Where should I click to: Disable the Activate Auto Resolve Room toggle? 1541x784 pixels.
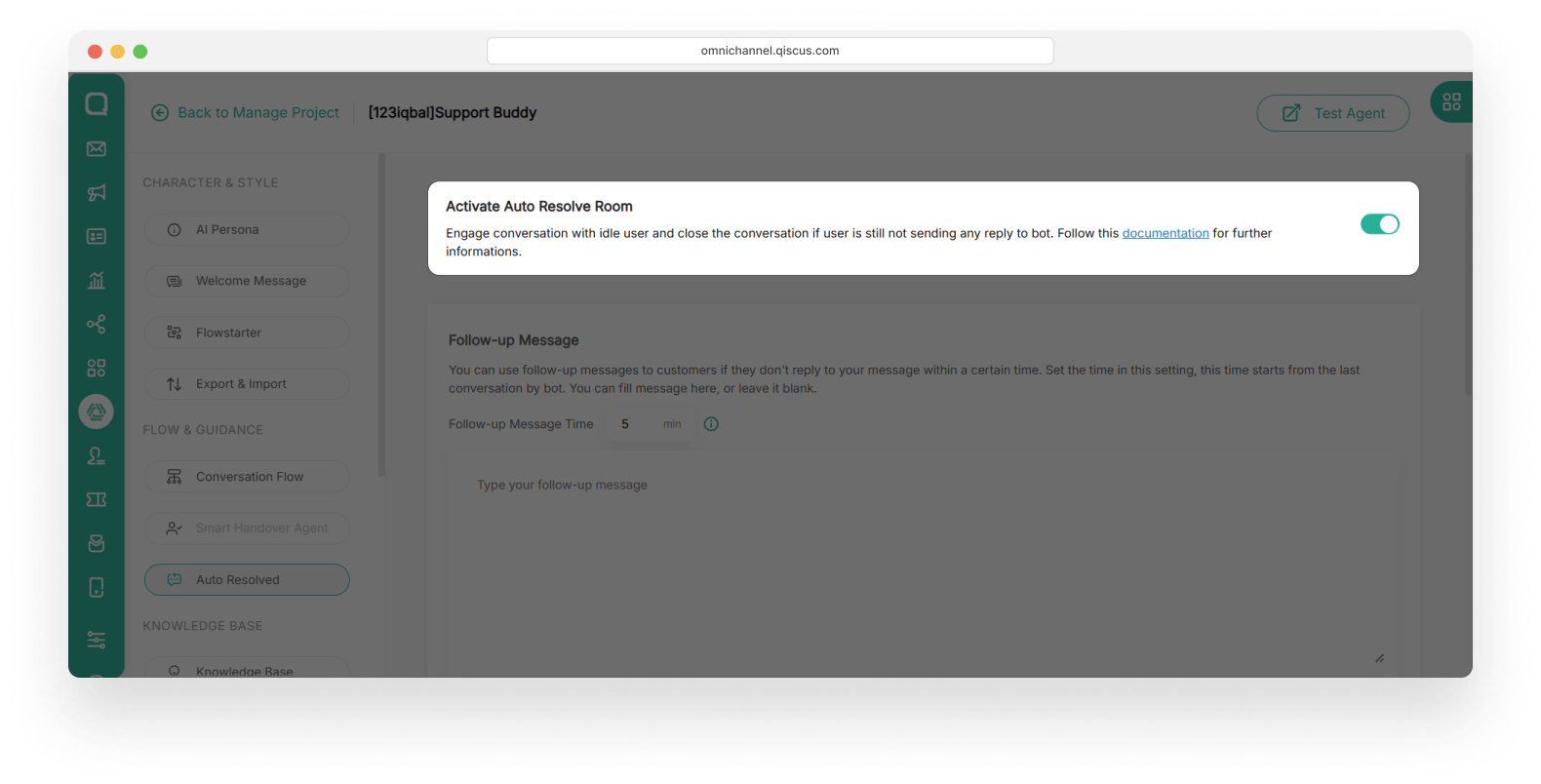1379,224
